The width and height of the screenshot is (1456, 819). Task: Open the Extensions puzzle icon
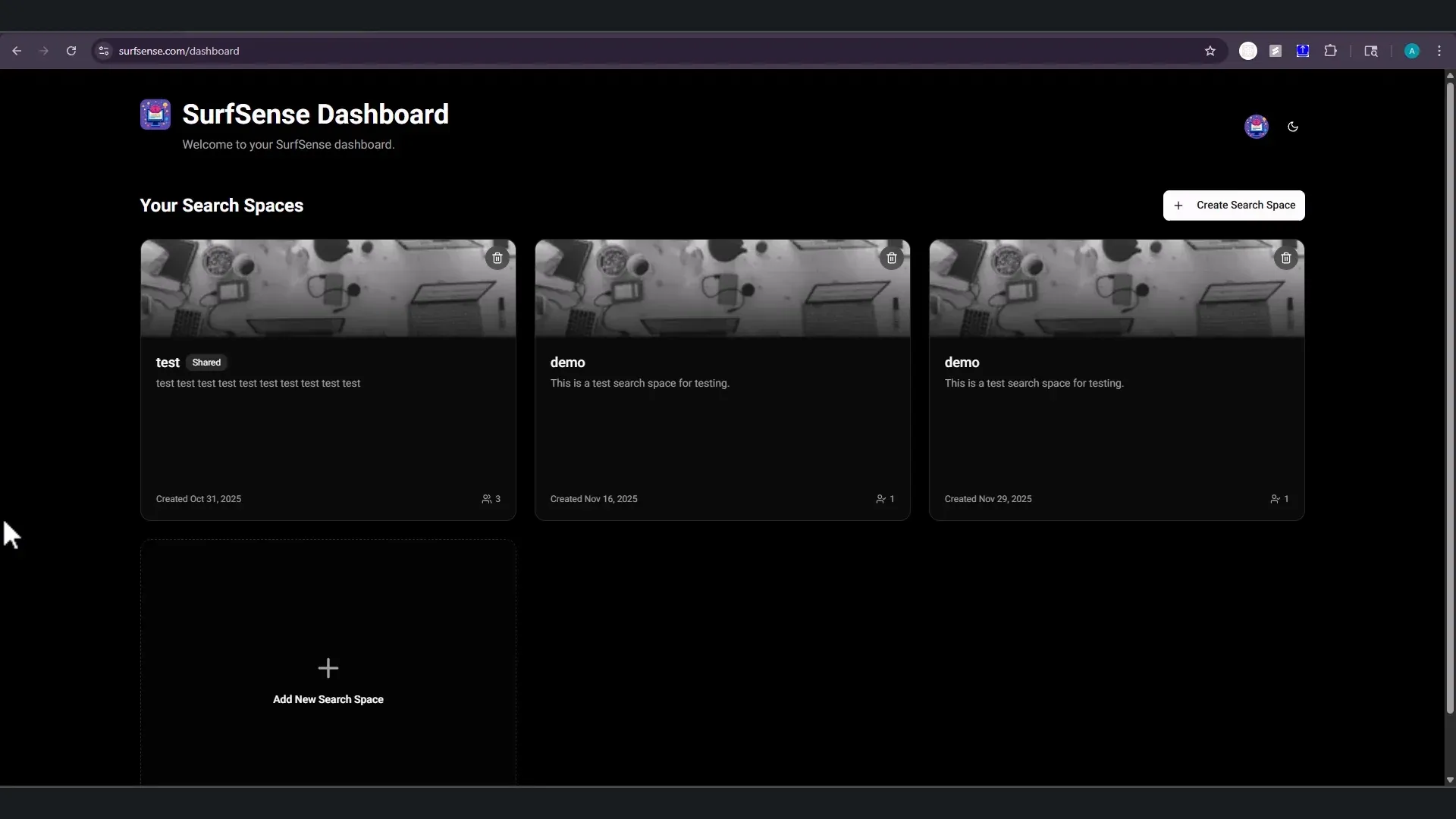pos(1330,51)
